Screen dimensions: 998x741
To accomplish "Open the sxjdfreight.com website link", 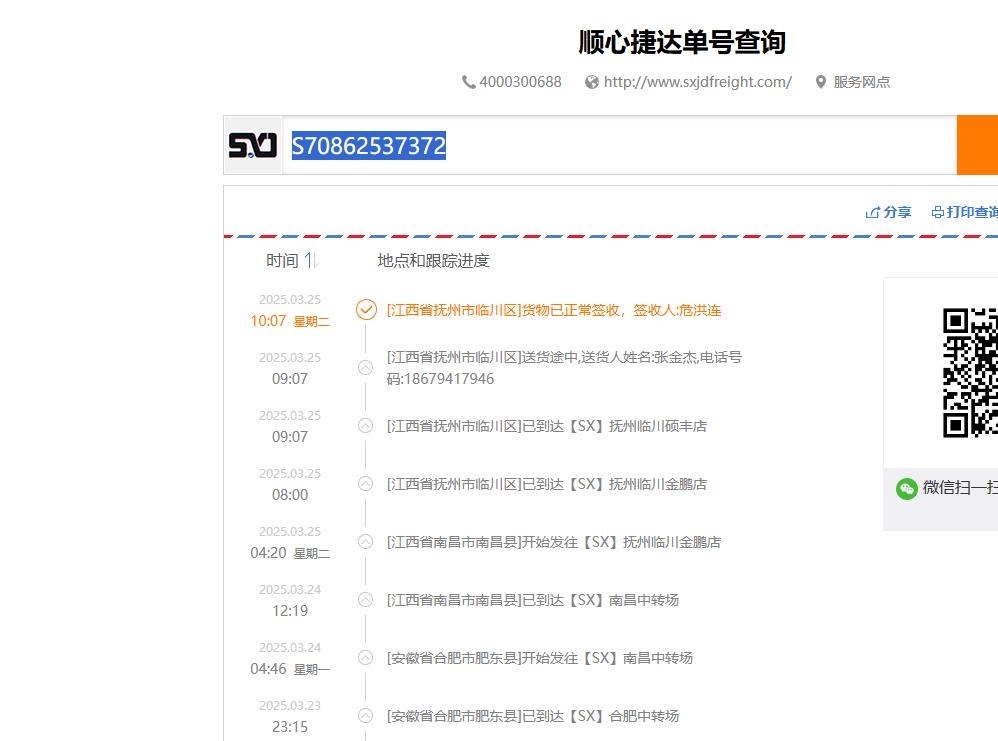I will 698,82.
